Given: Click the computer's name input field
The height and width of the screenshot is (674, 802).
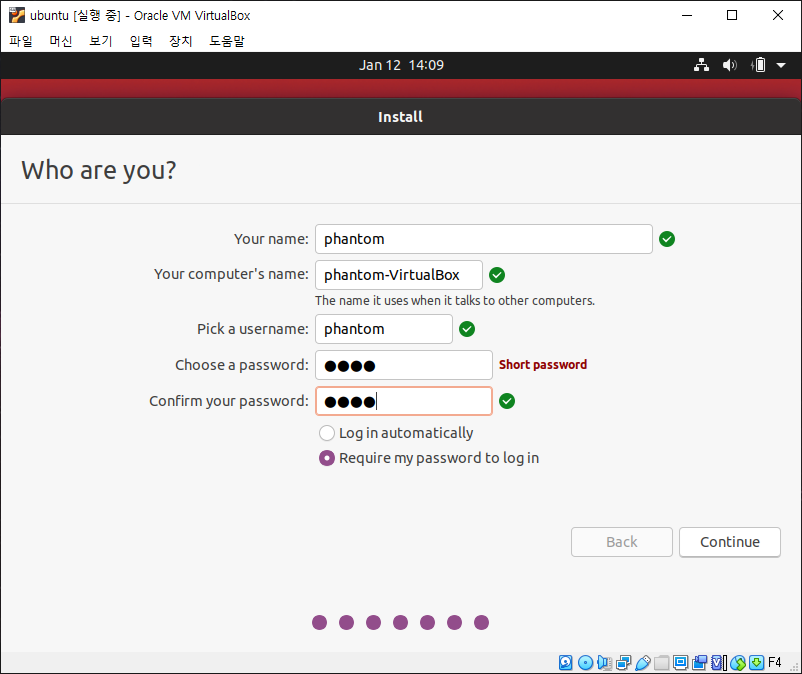Looking at the screenshot, I should [399, 275].
